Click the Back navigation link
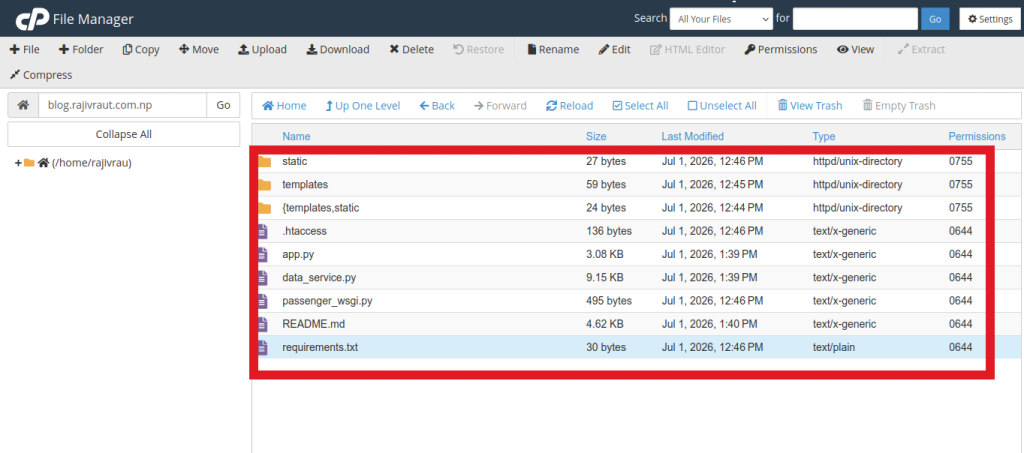Screen dimensions: 1024x453 coord(437,106)
